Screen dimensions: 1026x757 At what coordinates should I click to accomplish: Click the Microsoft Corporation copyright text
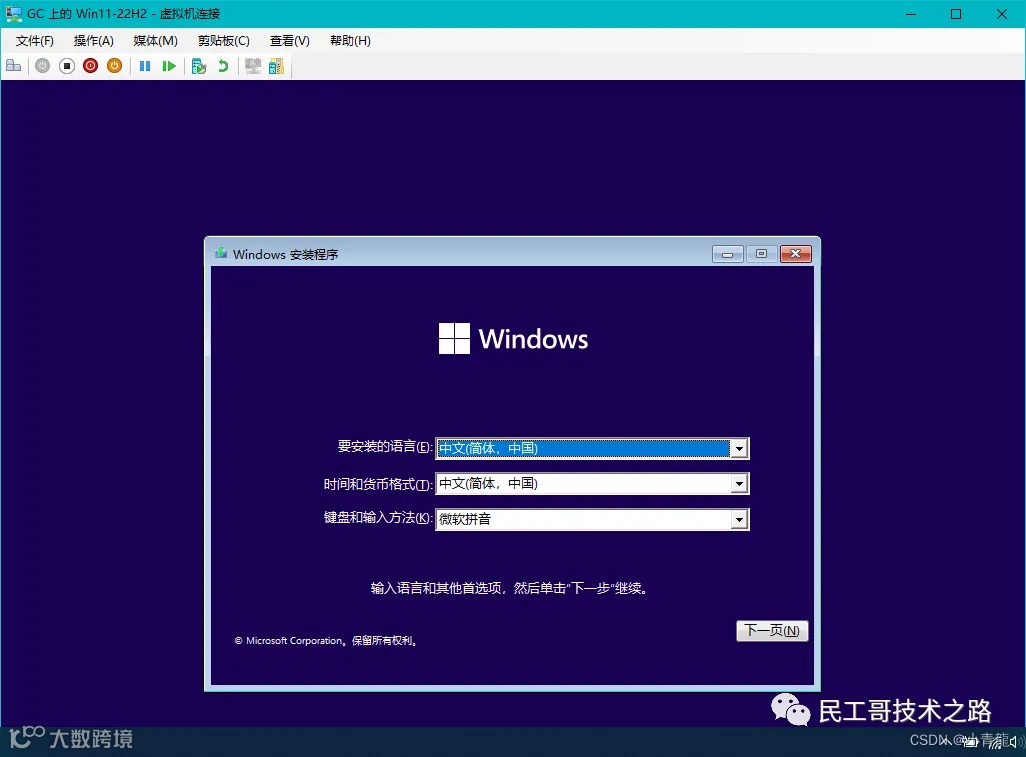click(326, 641)
